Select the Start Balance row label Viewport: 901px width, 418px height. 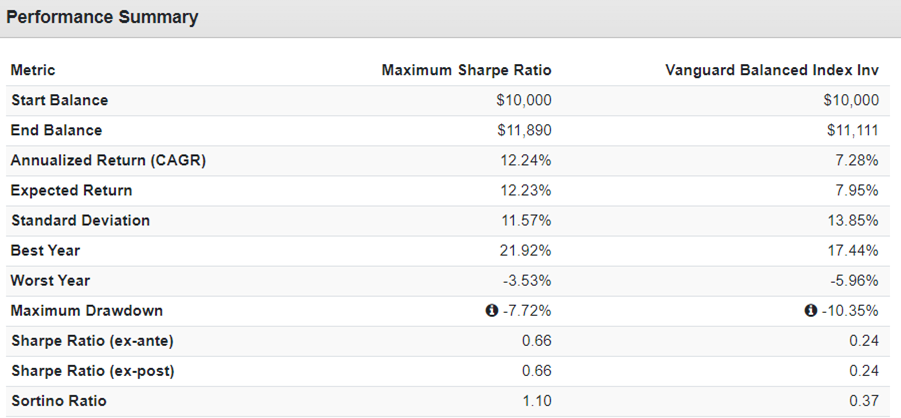(x=59, y=100)
